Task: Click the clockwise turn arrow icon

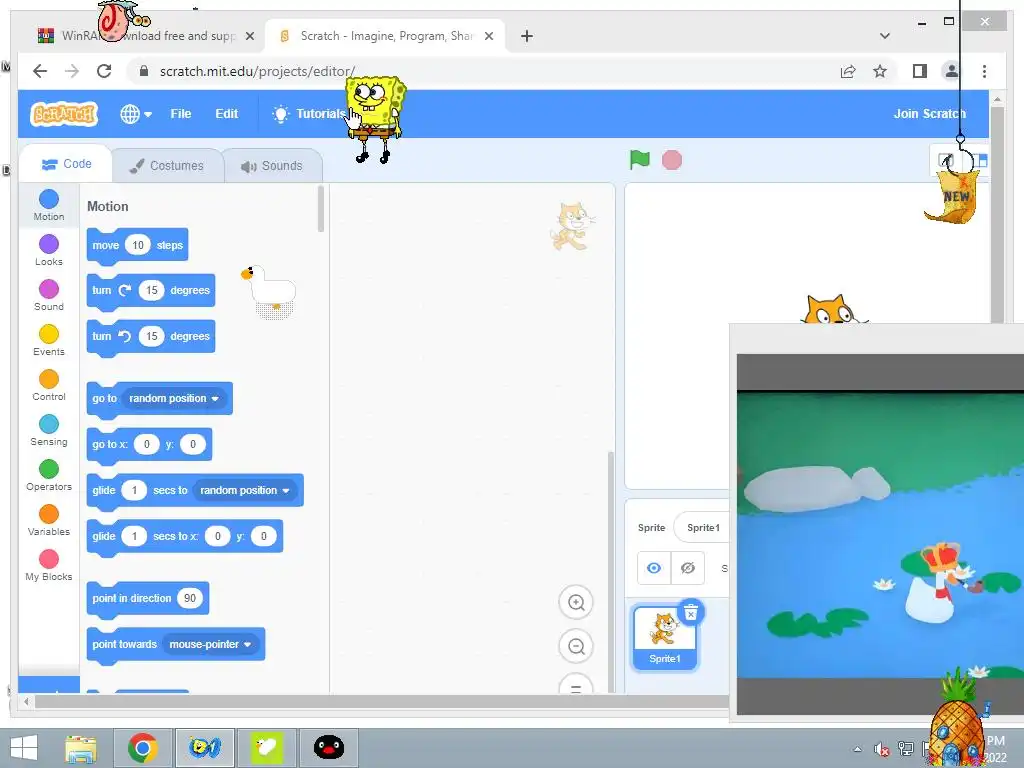Action: pyautogui.click(x=125, y=290)
